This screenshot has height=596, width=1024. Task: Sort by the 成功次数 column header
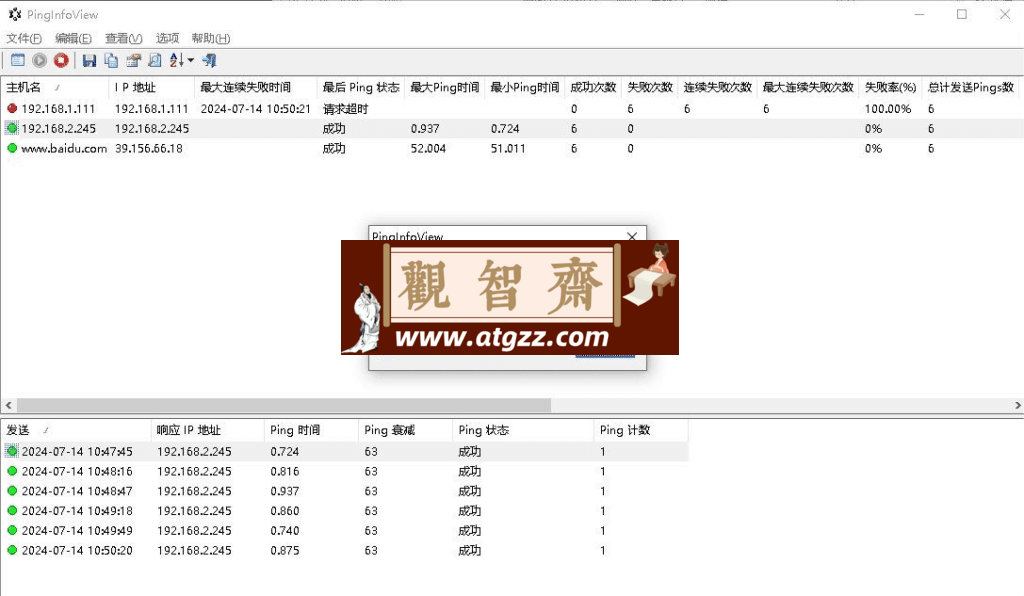click(x=593, y=87)
